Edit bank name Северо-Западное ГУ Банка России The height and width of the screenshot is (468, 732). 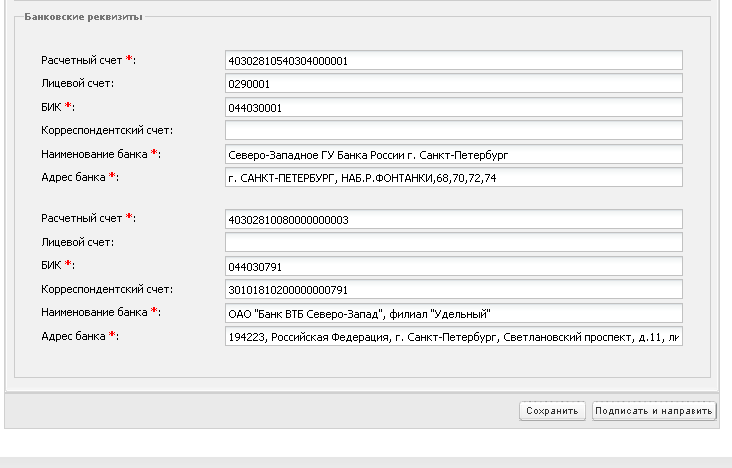coord(454,155)
